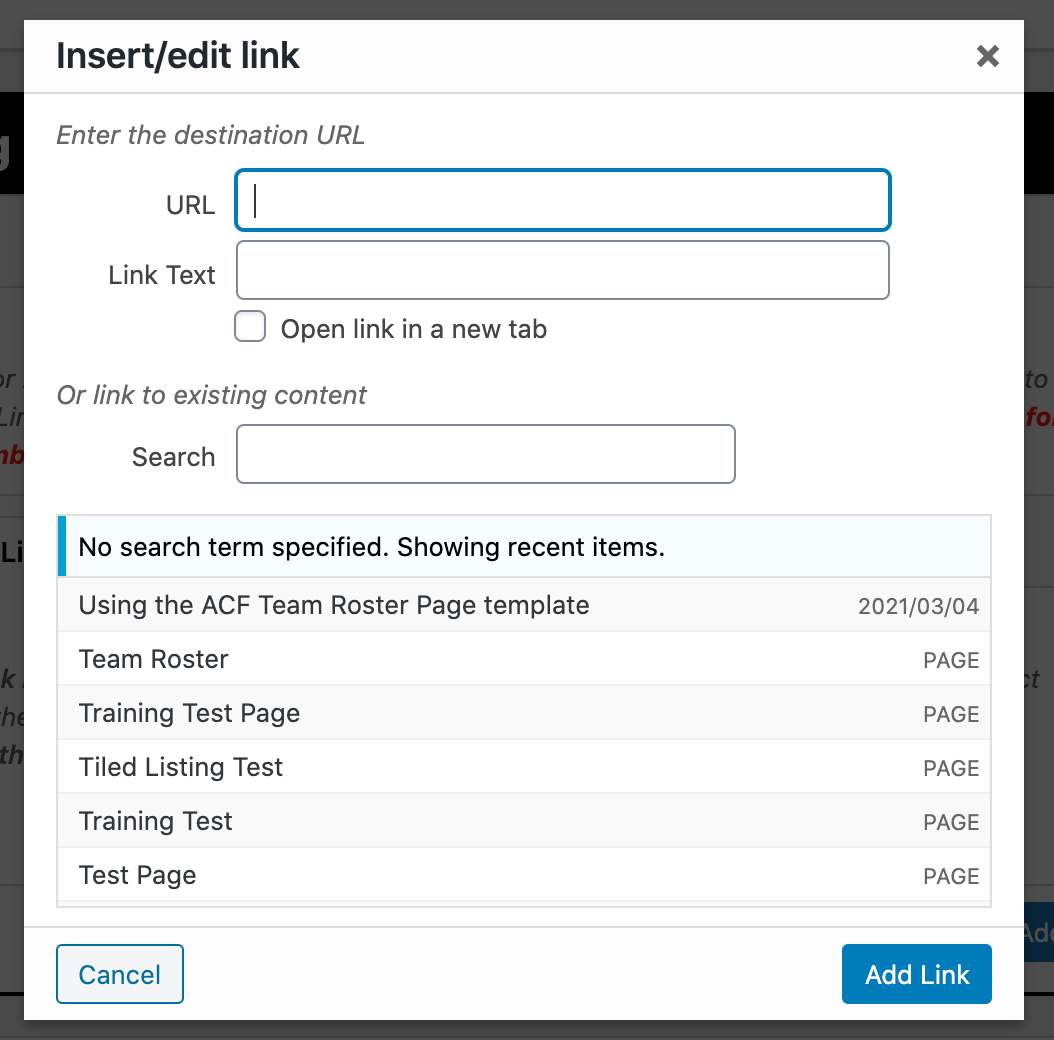
Task: Click the 'Search' field label
Action: tap(173, 457)
